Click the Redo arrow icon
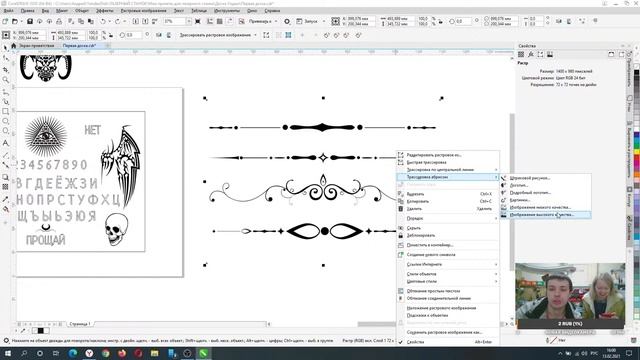640x360 pixels. [118, 21]
